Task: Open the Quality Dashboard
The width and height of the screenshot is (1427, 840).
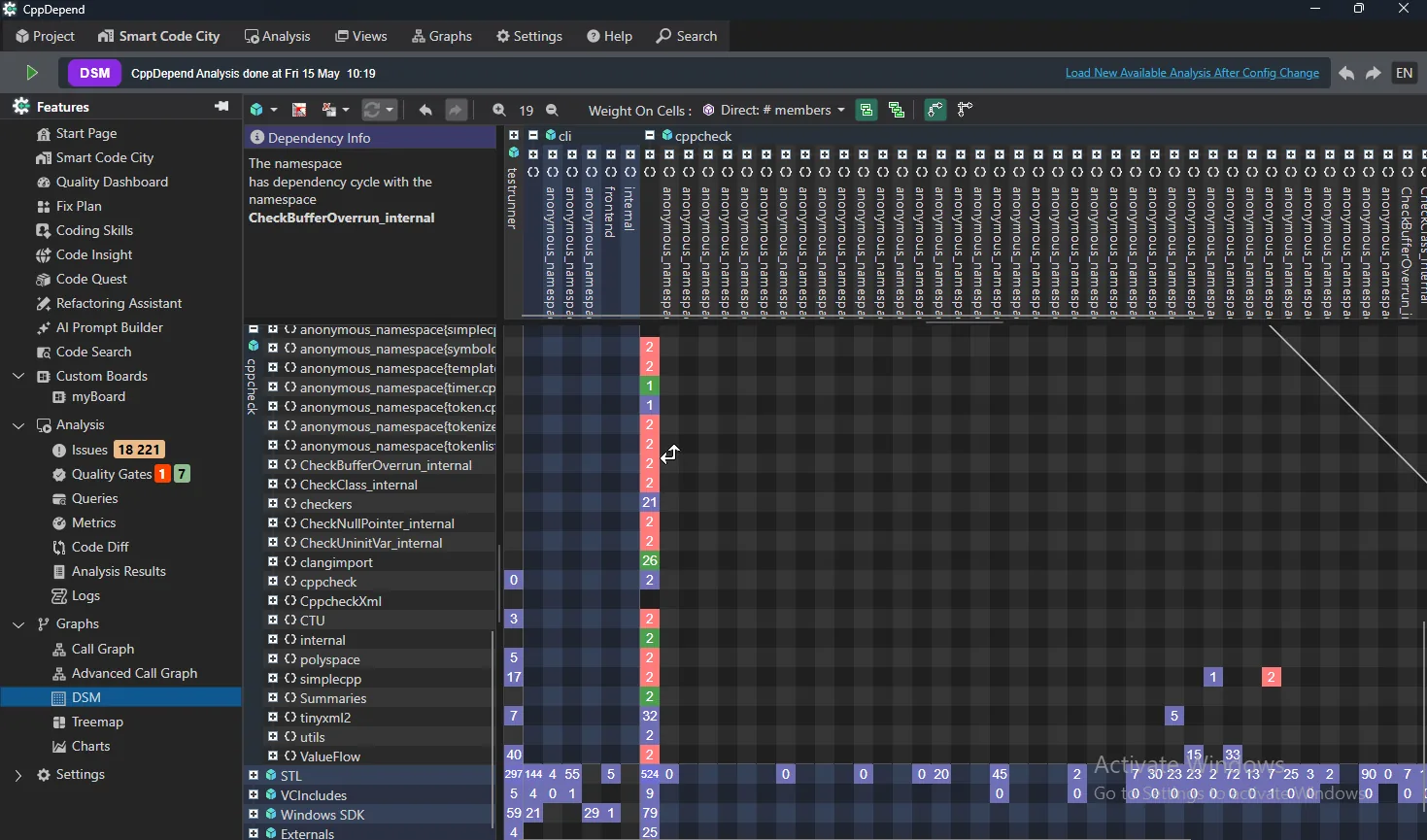Action: pyautogui.click(x=102, y=182)
